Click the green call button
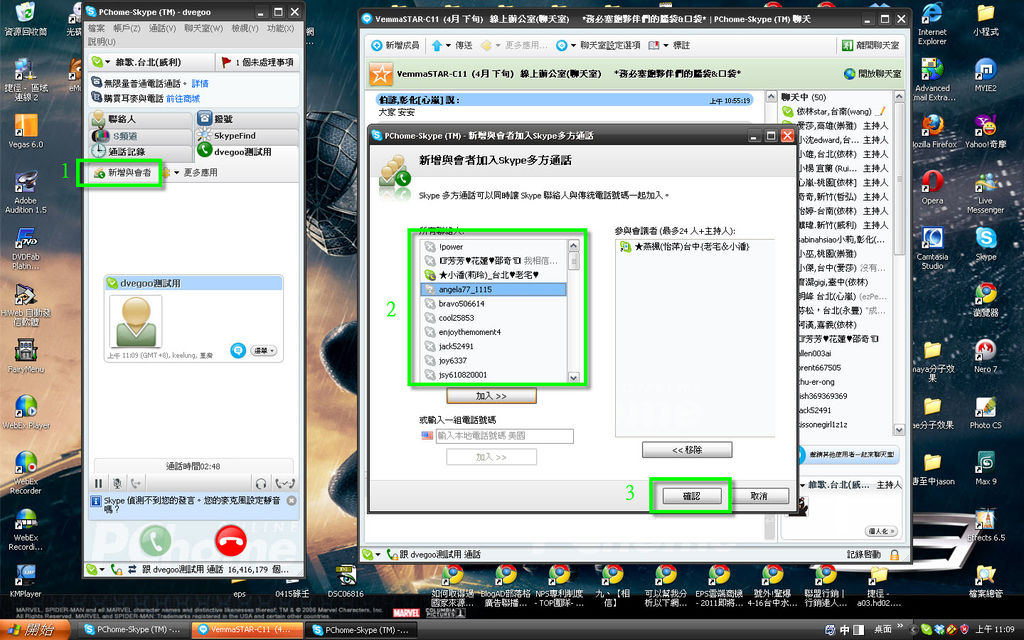Viewport: 1024px width, 640px height. point(155,541)
